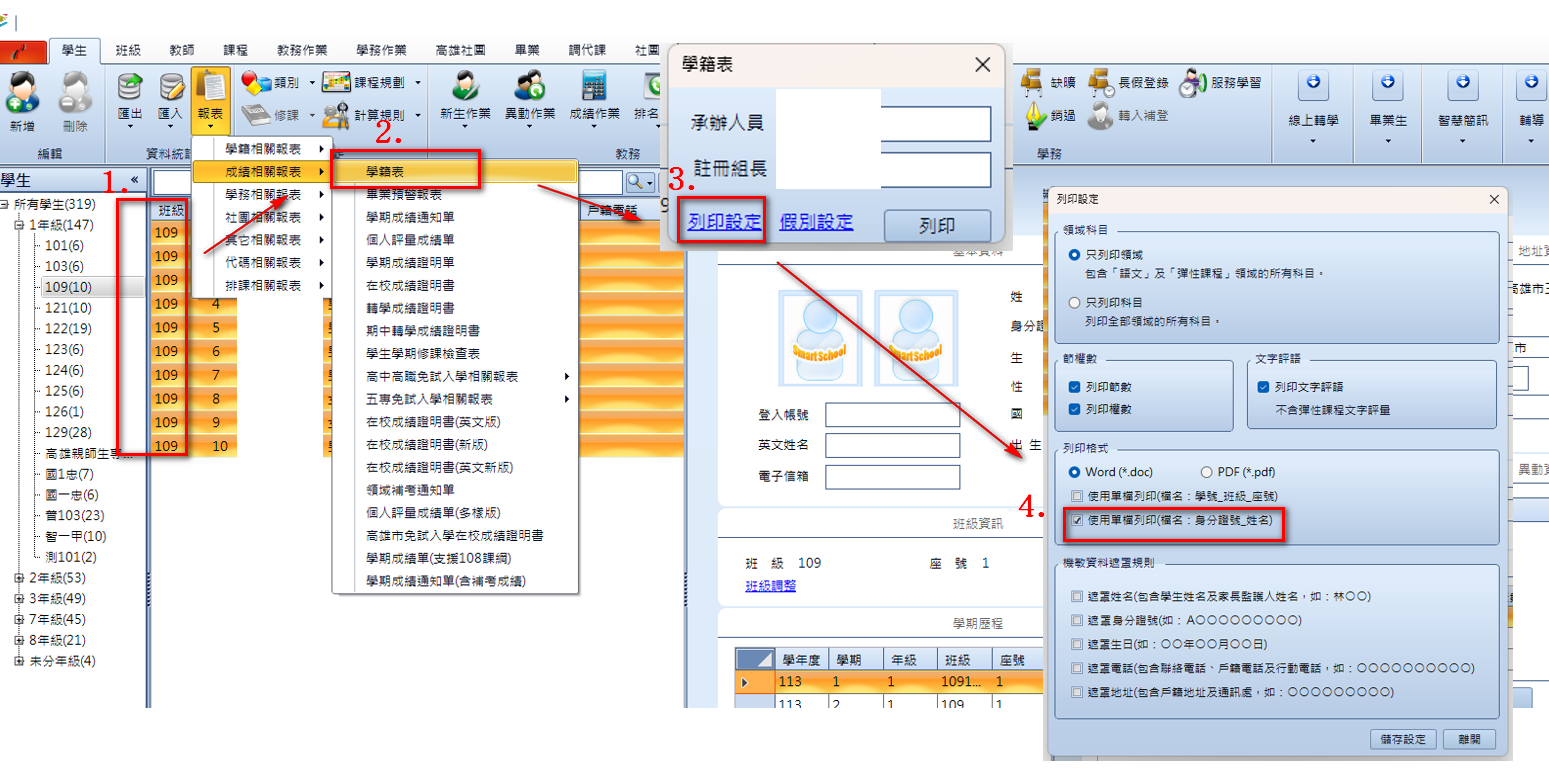
Task: Enable the 遮蓋電話 masking checkbox
Action: (1076, 668)
